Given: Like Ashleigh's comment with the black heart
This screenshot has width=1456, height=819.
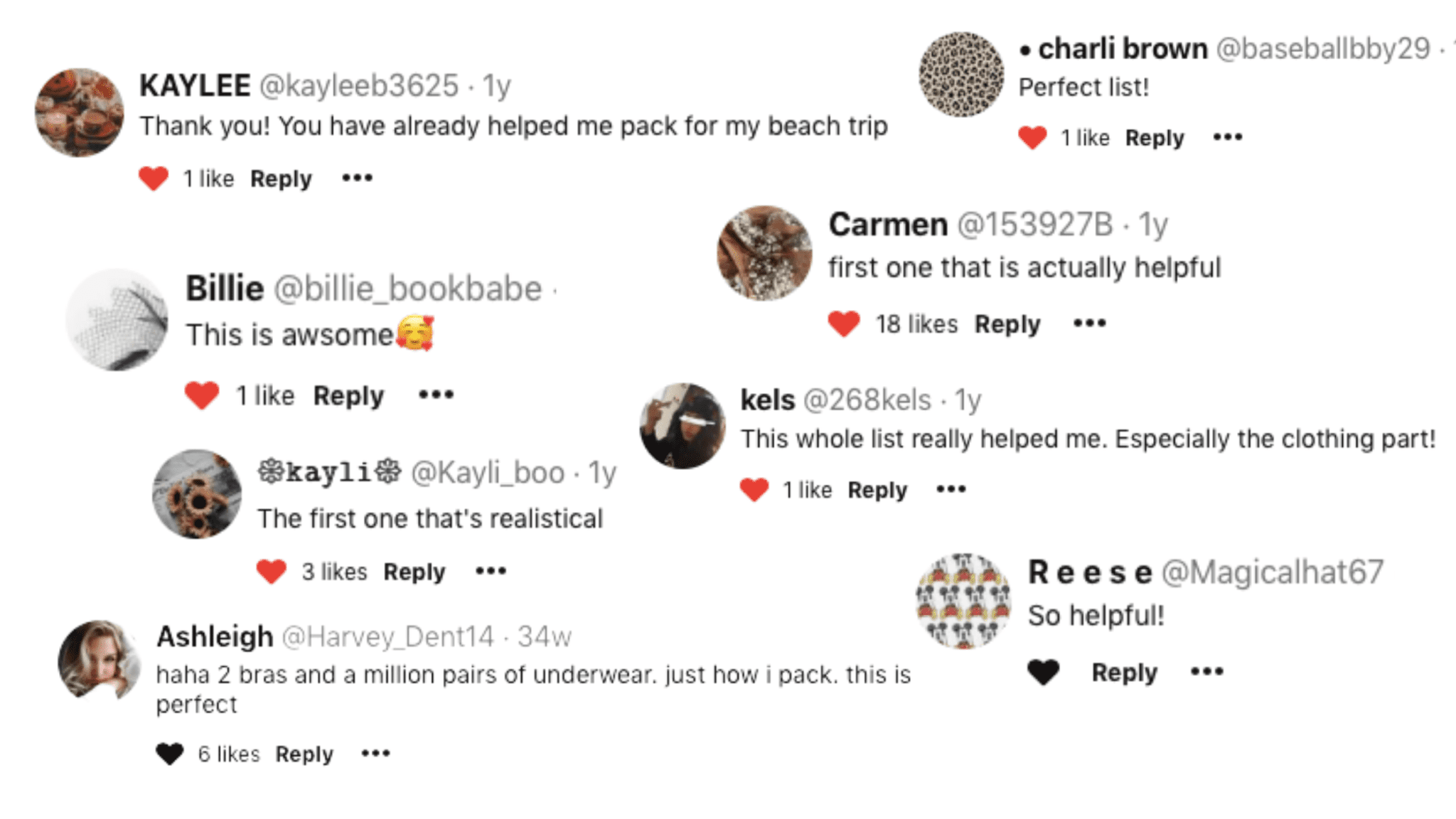Looking at the screenshot, I should [x=170, y=754].
